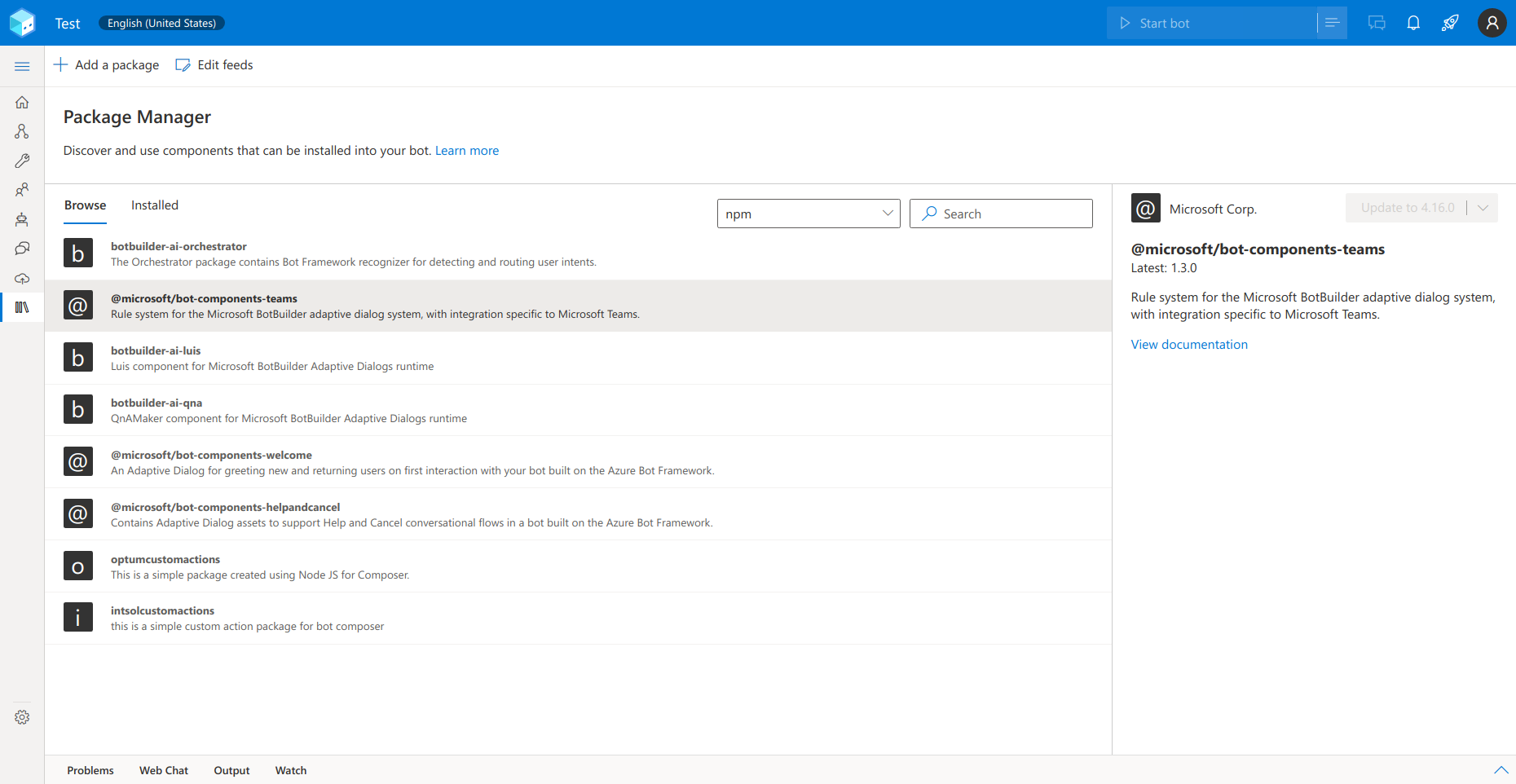Expand the bottom debug panel chevron
1516x784 pixels.
1501,770
